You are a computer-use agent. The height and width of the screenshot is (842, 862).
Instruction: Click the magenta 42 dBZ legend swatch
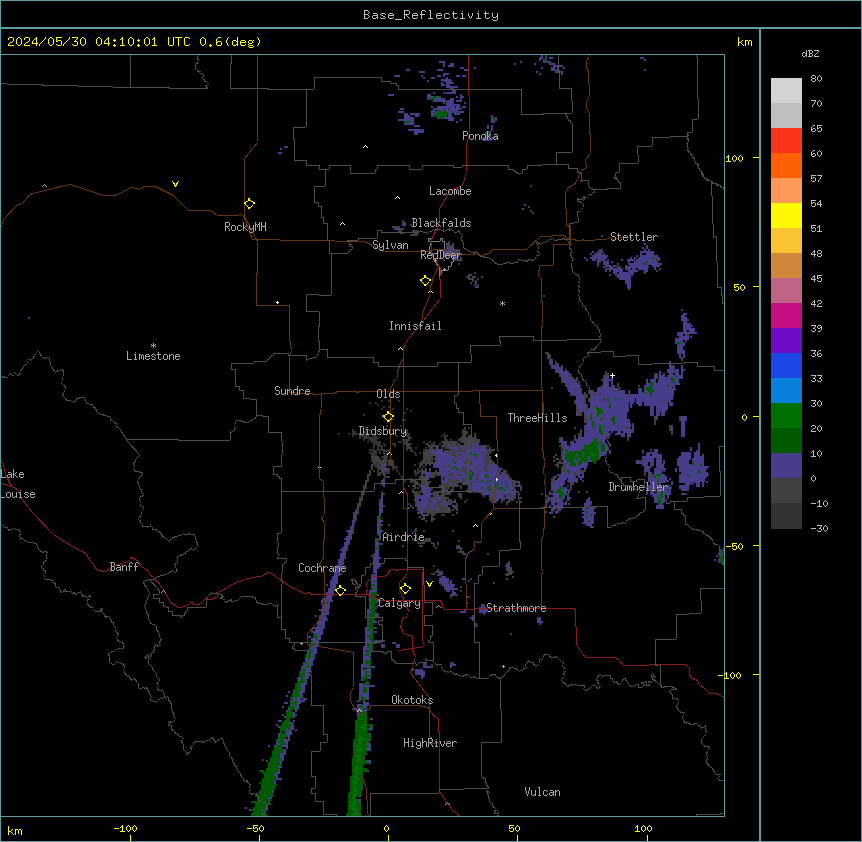pos(786,315)
